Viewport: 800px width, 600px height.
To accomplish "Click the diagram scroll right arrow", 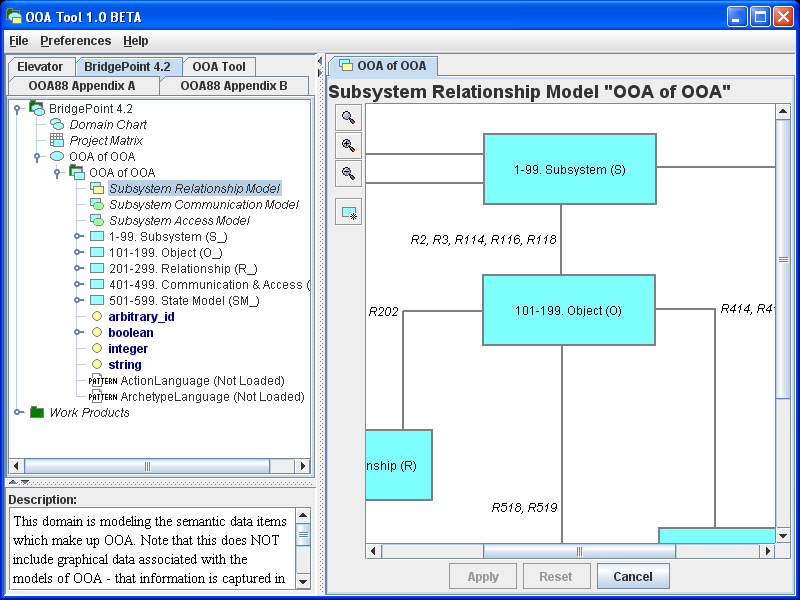I will pos(767,551).
